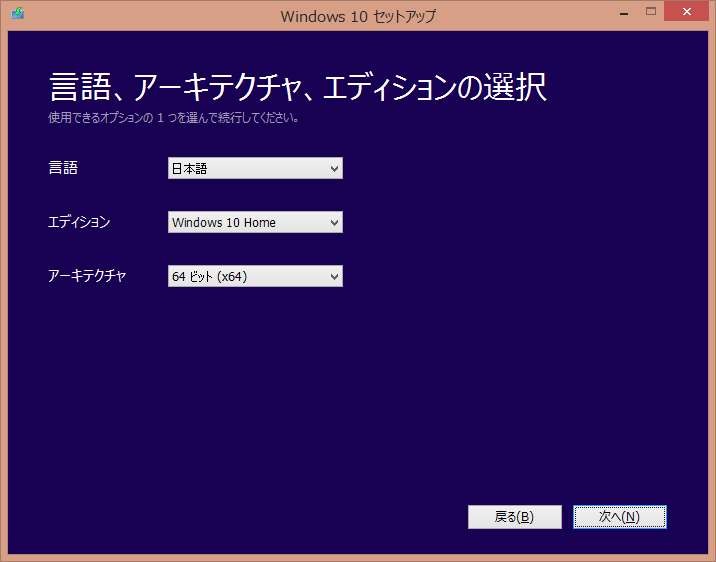Click the Windows 10 setup icon in title bar
Screen dimensions: 716x562
[17, 13]
